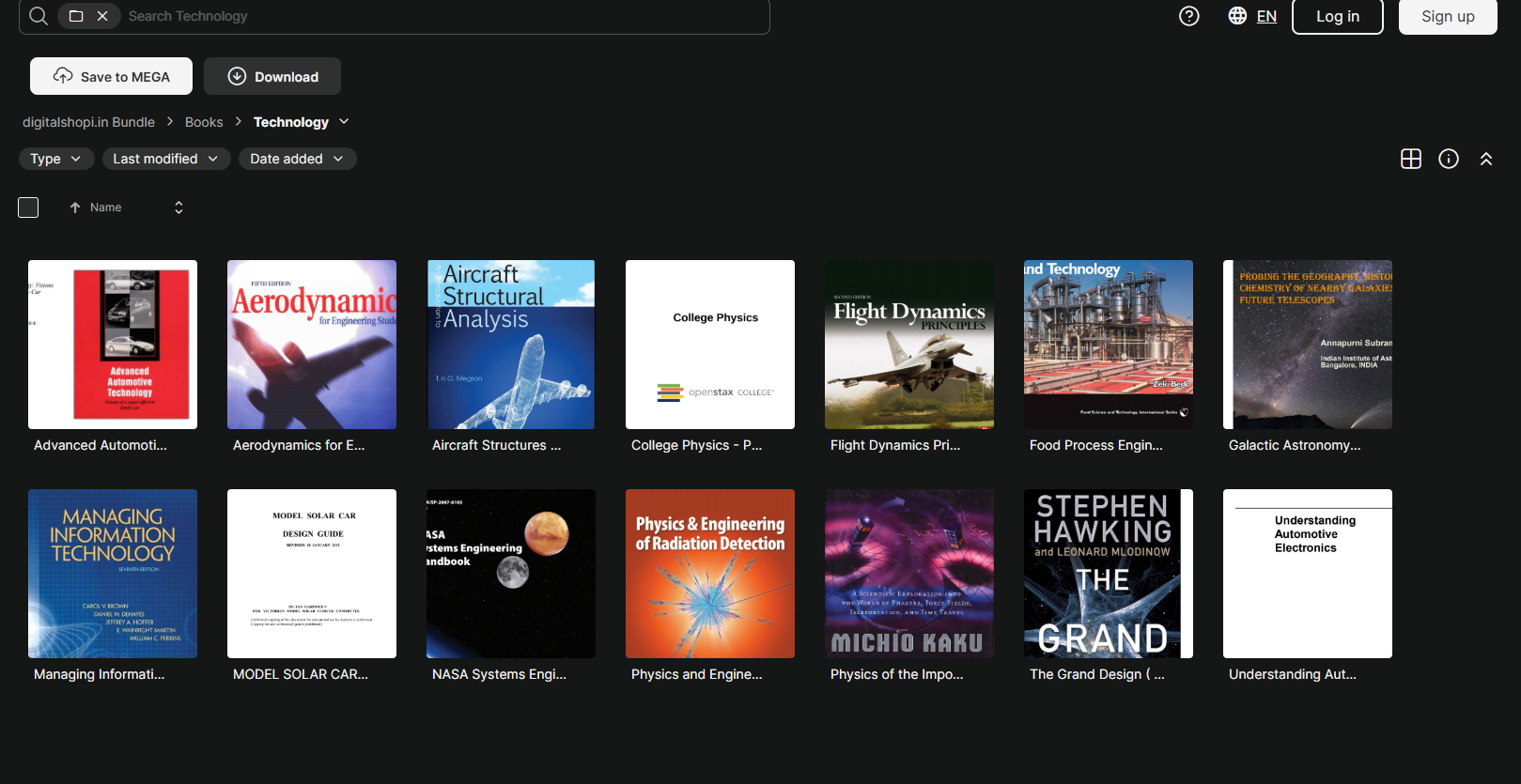The image size is (1521, 784).
Task: Click the Download button
Action: (272, 76)
